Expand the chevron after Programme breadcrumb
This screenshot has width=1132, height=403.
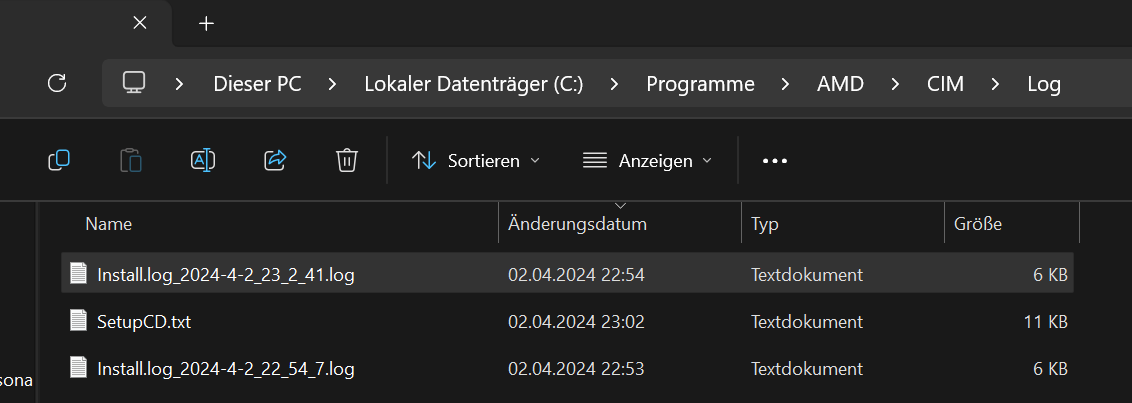(785, 84)
